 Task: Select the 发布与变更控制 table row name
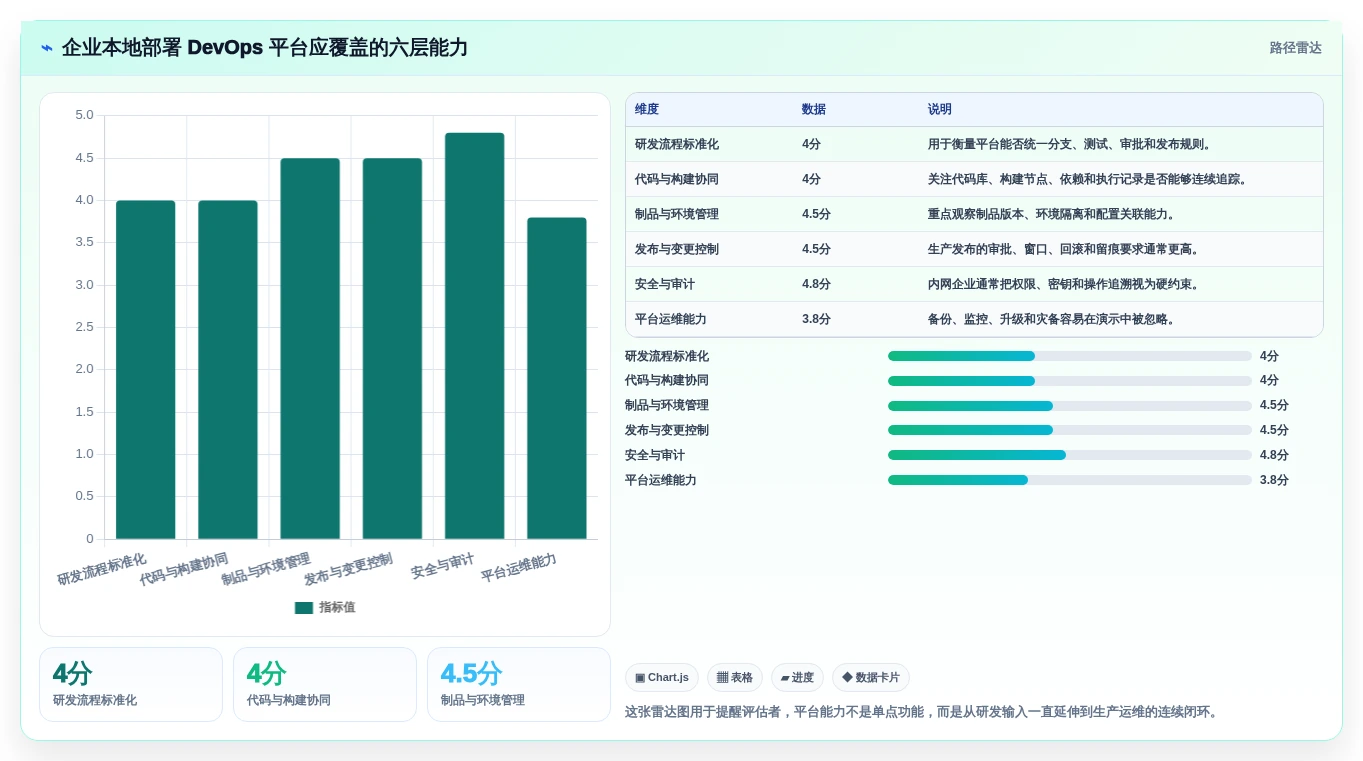tap(677, 250)
